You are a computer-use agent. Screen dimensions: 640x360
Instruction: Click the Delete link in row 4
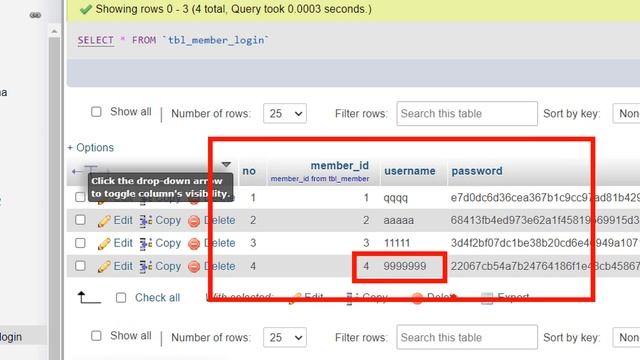coord(220,266)
